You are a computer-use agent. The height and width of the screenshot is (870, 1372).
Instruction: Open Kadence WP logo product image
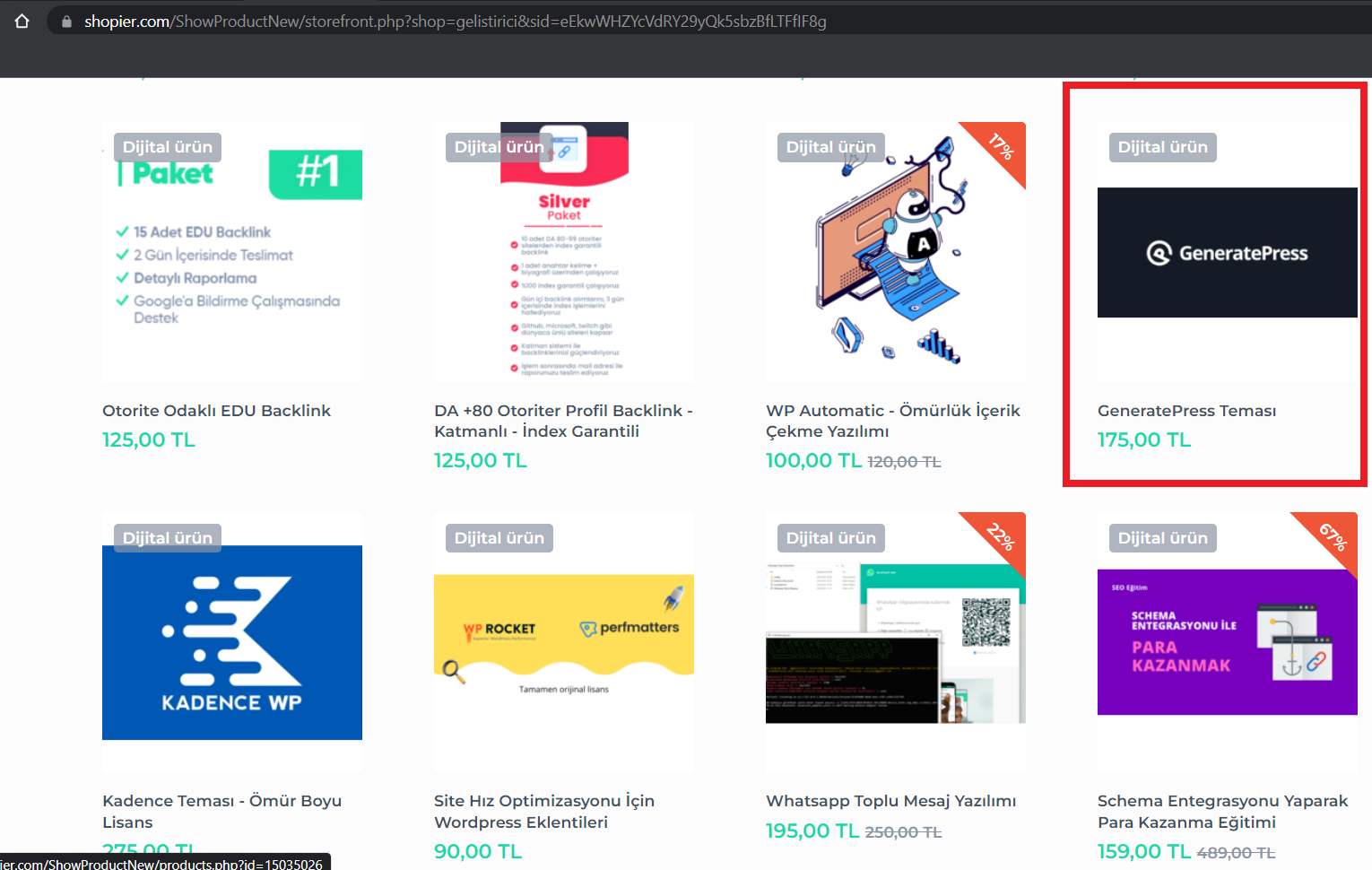(x=232, y=642)
